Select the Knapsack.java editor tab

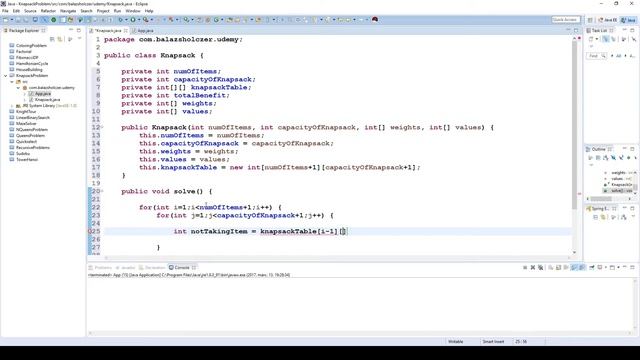point(109,31)
